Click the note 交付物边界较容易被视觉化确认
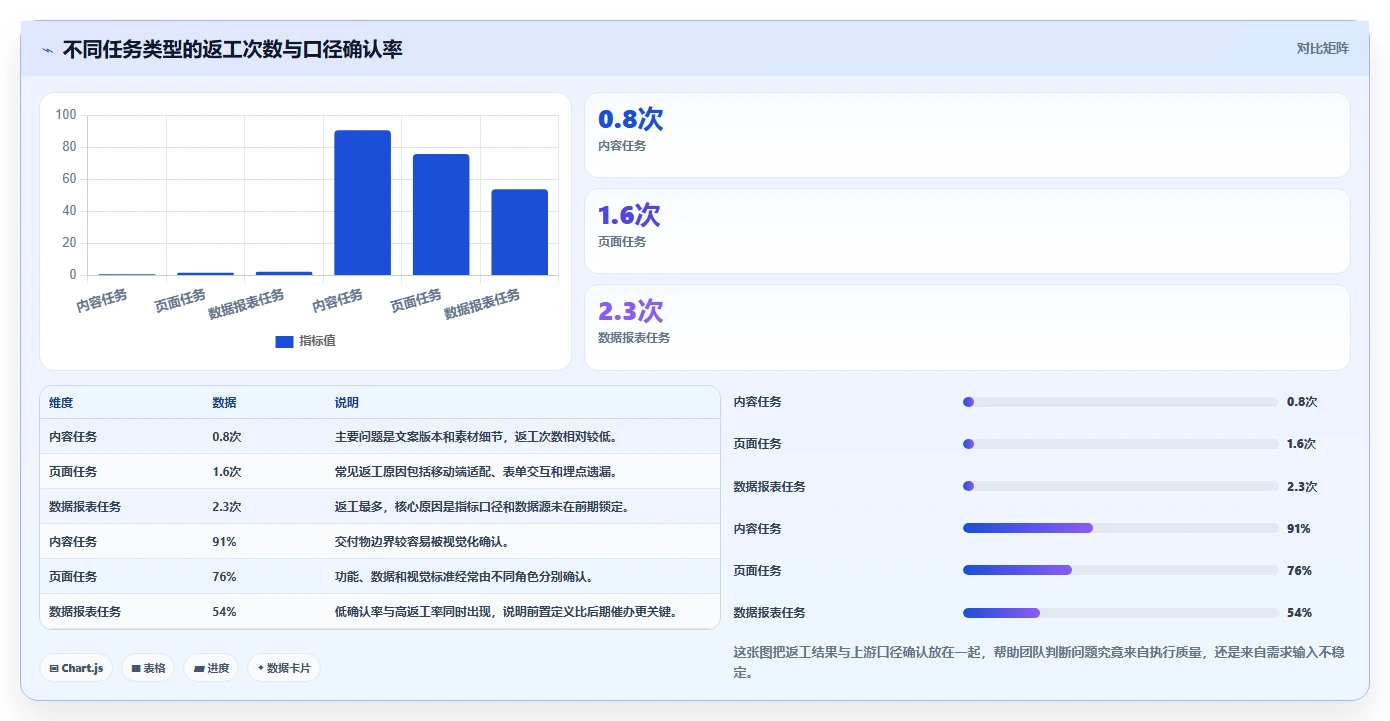 (x=422, y=542)
